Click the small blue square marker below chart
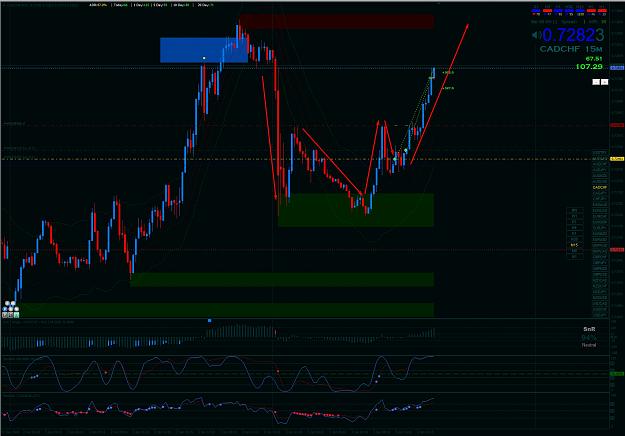625x436 pixels. (210, 320)
